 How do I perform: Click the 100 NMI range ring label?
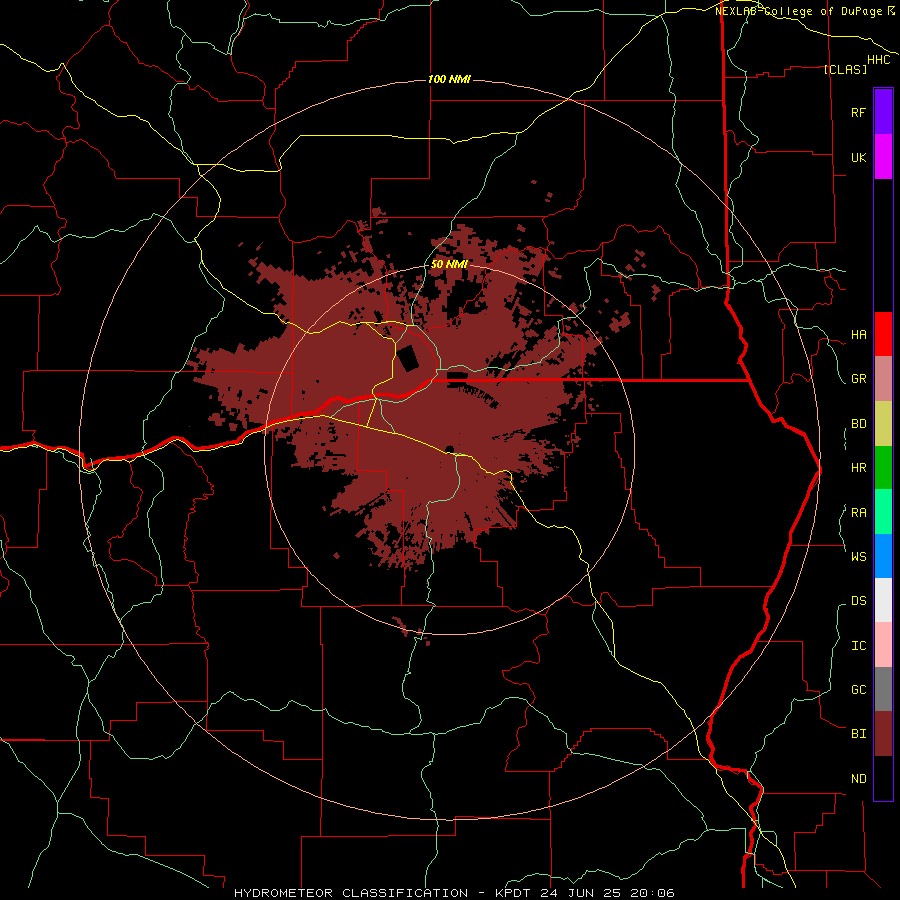coord(449,79)
